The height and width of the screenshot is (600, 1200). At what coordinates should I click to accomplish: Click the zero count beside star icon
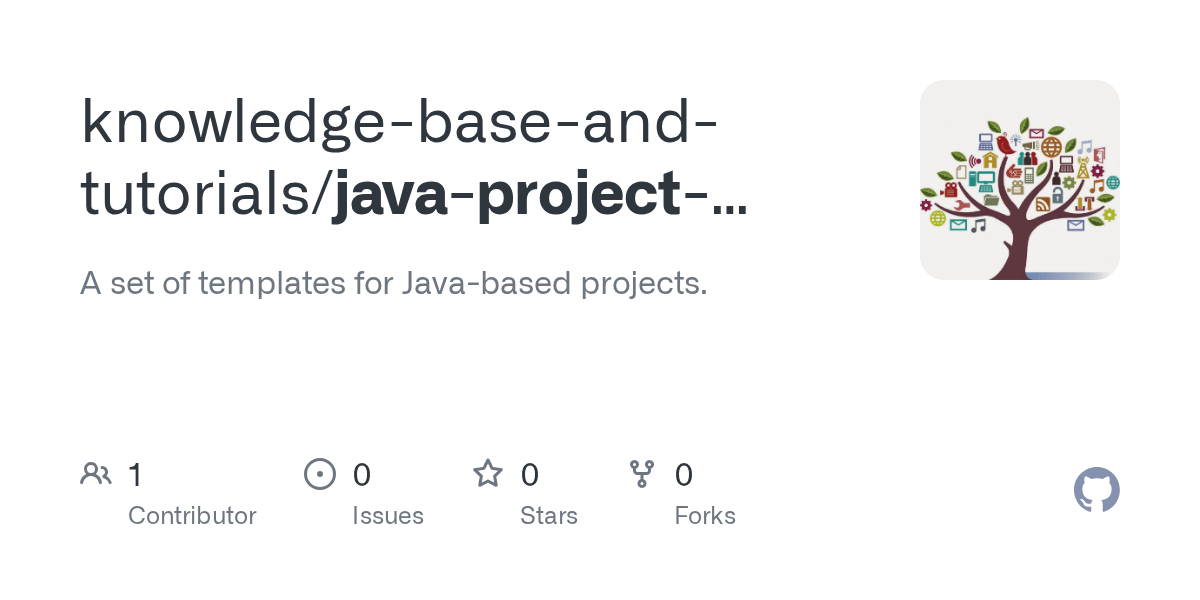530,475
